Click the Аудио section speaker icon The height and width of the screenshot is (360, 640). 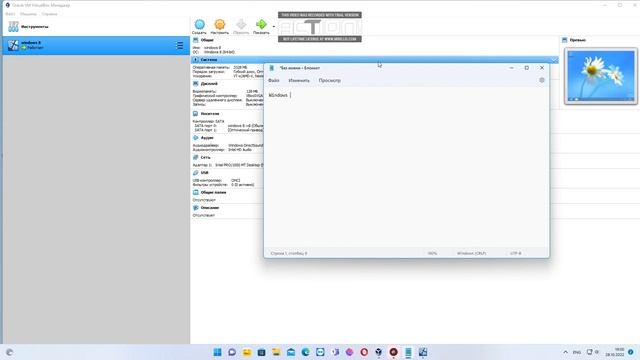click(x=196, y=138)
